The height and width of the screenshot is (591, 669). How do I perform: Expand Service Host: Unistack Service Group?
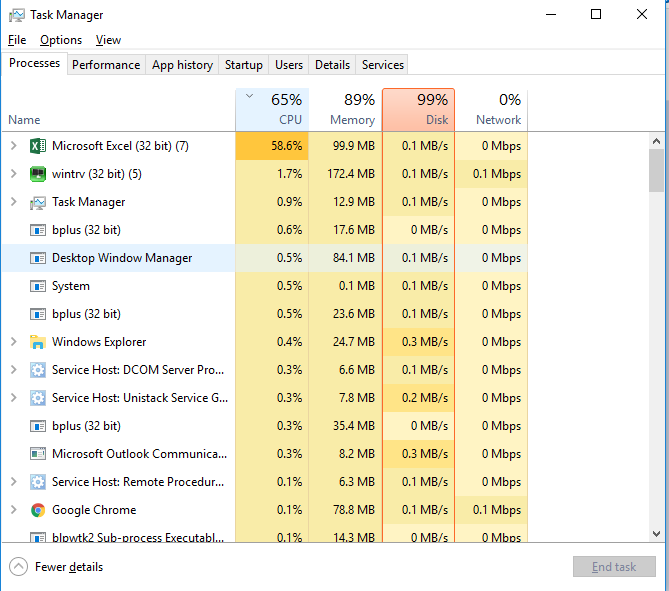(14, 398)
